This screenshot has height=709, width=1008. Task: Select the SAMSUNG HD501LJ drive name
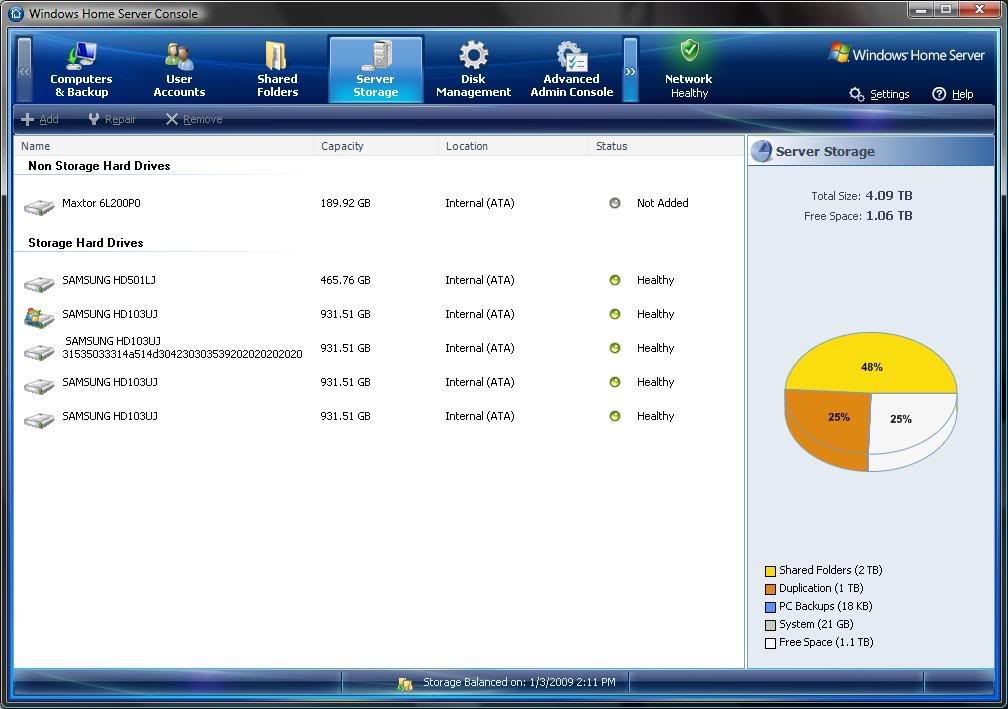point(109,280)
